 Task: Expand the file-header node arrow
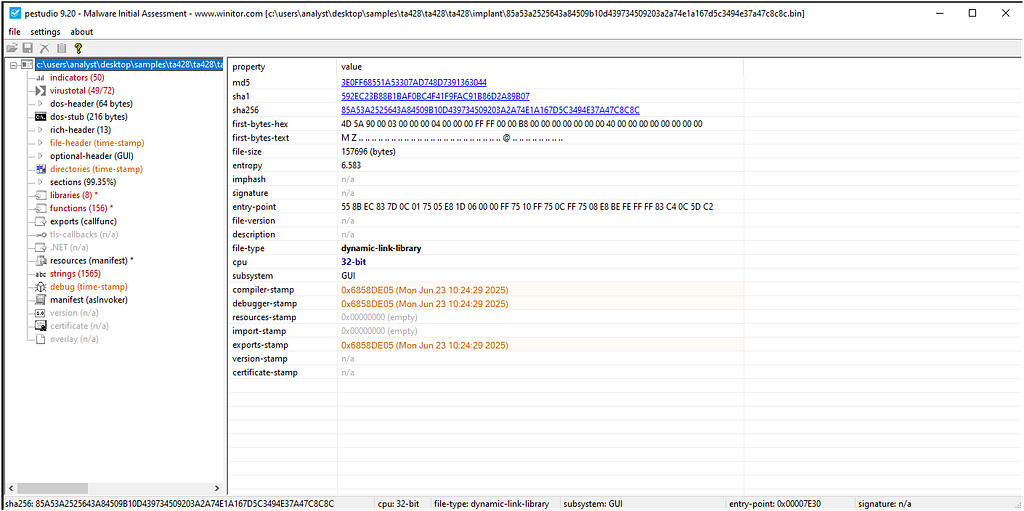tap(40, 143)
